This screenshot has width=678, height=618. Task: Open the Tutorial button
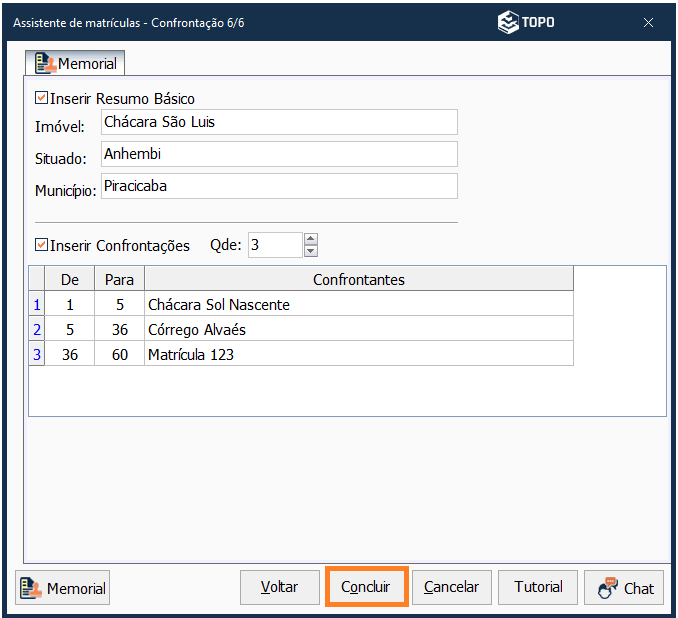click(x=538, y=587)
